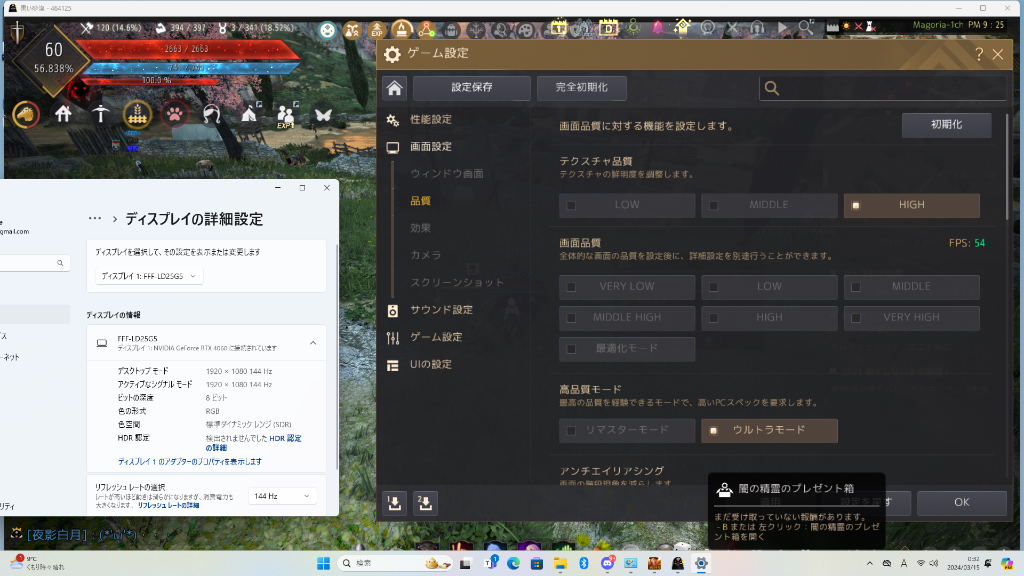
Task: Select 効果 submenu
Action: pos(421,228)
